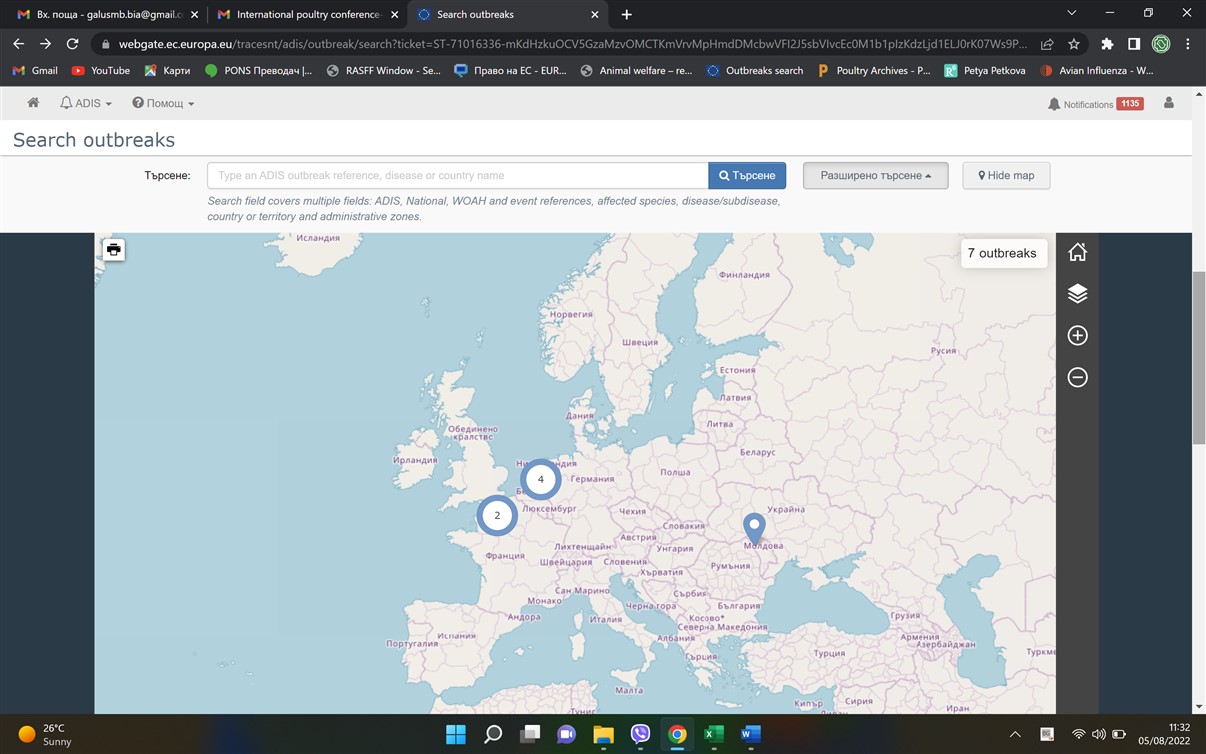Open the Petya Petkova bookmark

(985, 71)
